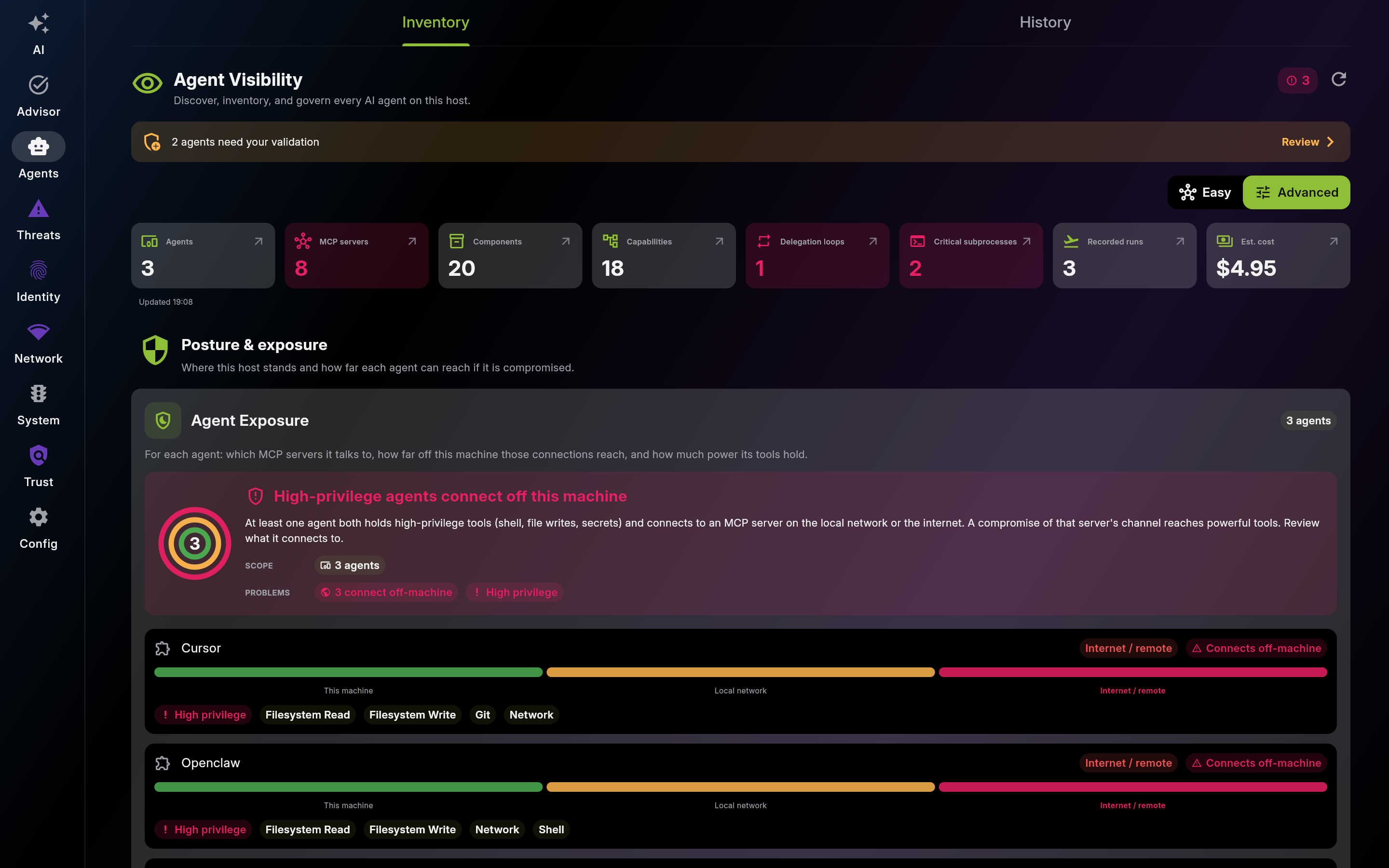Viewport: 1389px width, 868px height.
Task: Click the Components box icon
Action: (x=457, y=241)
